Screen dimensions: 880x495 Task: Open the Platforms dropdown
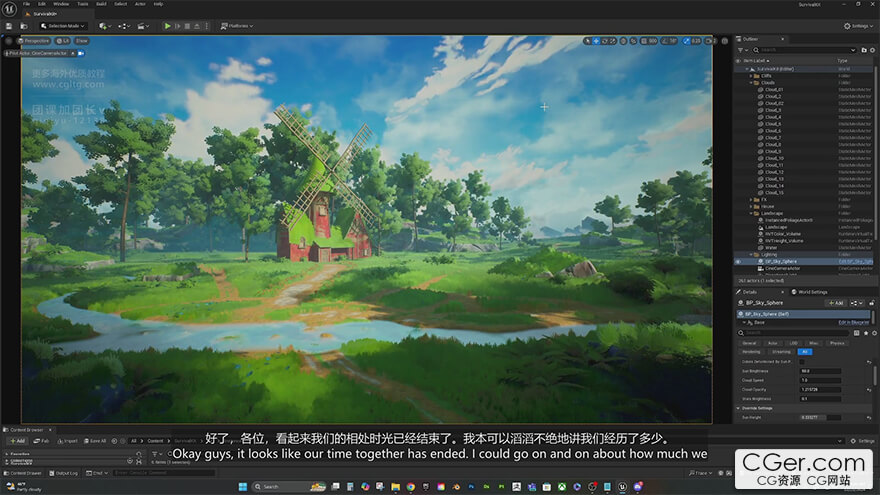point(238,26)
